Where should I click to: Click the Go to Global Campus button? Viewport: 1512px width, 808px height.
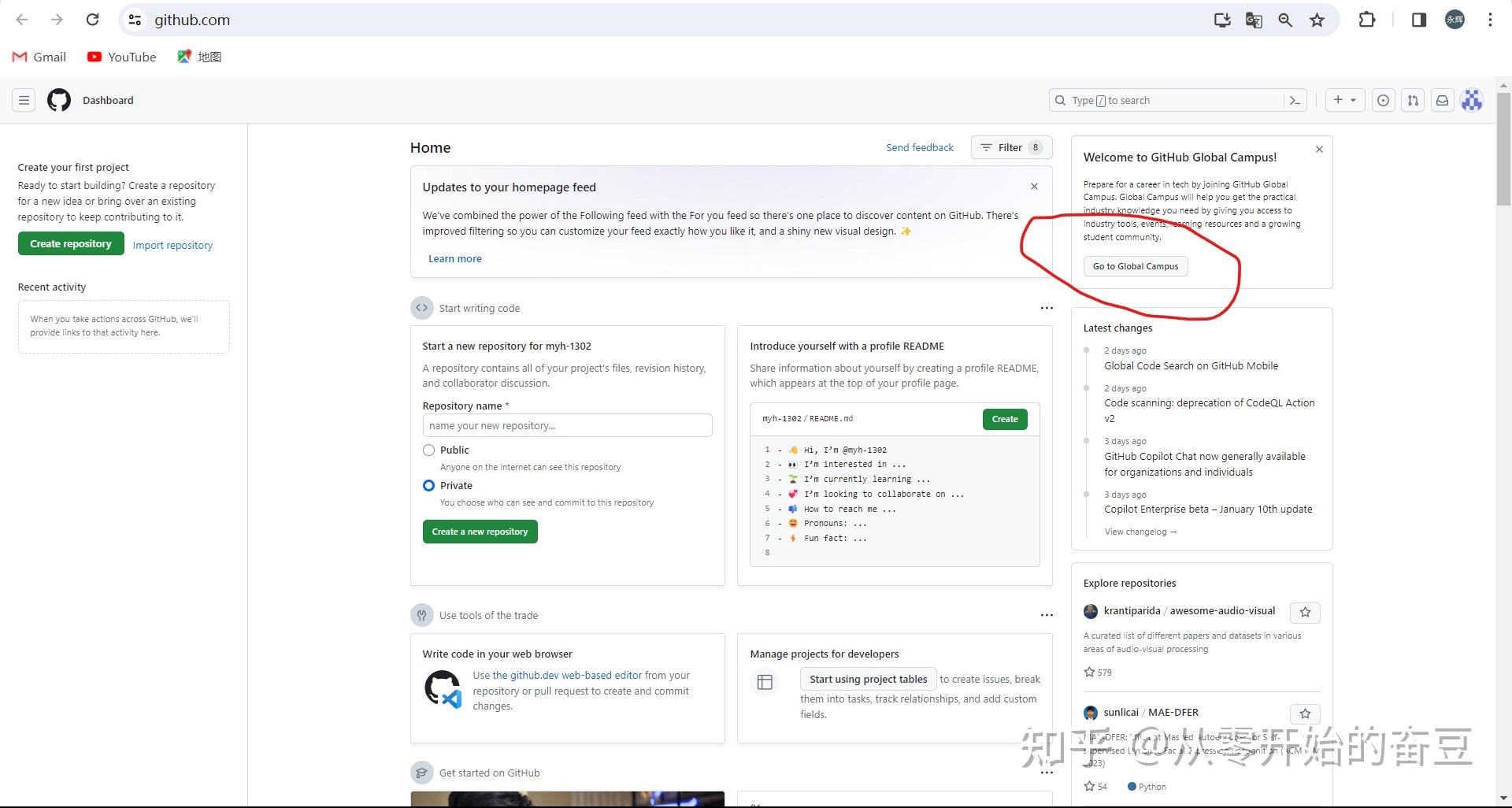click(x=1135, y=266)
